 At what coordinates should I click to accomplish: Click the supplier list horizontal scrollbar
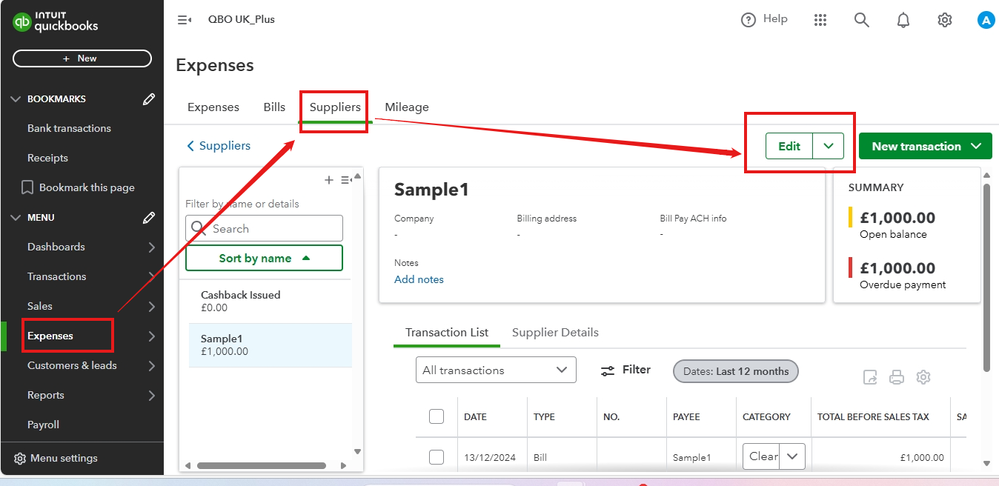[x=259, y=466]
